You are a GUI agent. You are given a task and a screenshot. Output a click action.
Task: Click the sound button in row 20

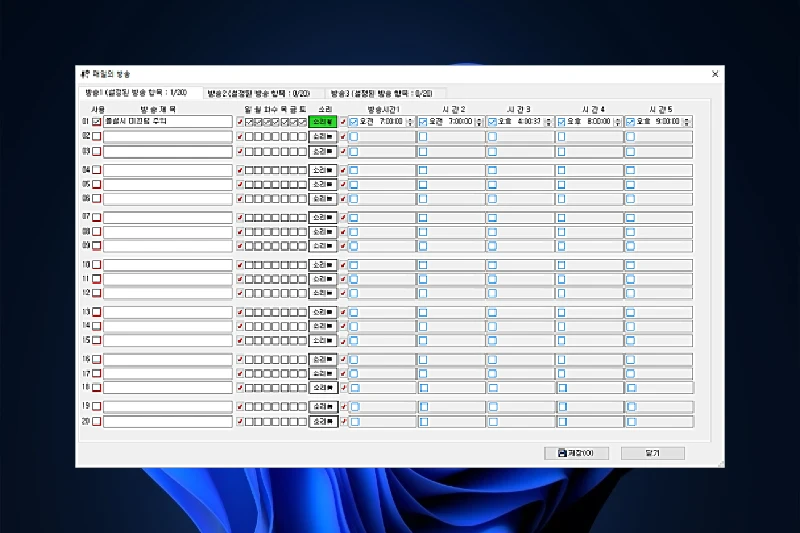(x=323, y=422)
